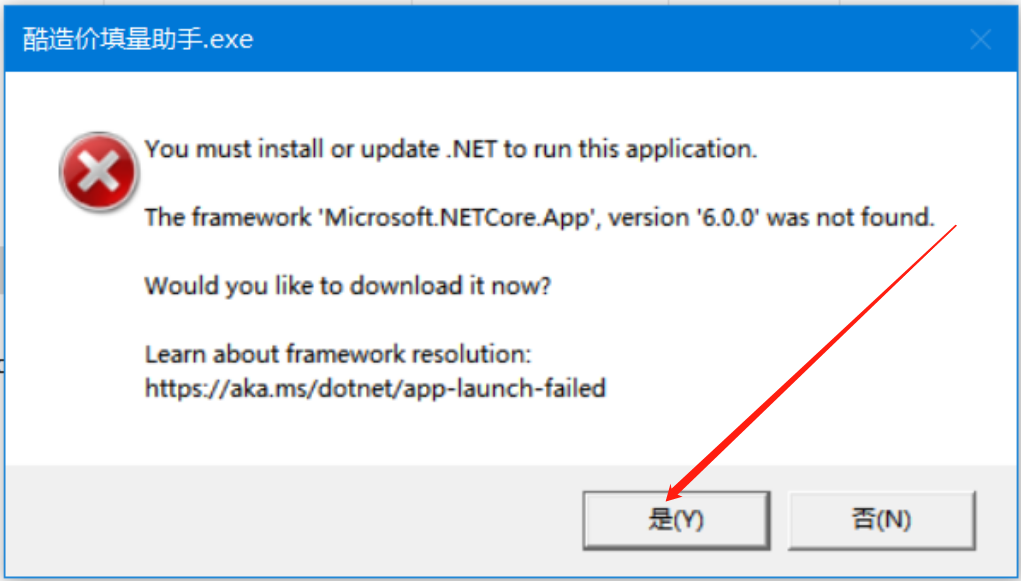Click the tail end of the red arrow line
This screenshot has width=1021, height=581.
(955, 229)
